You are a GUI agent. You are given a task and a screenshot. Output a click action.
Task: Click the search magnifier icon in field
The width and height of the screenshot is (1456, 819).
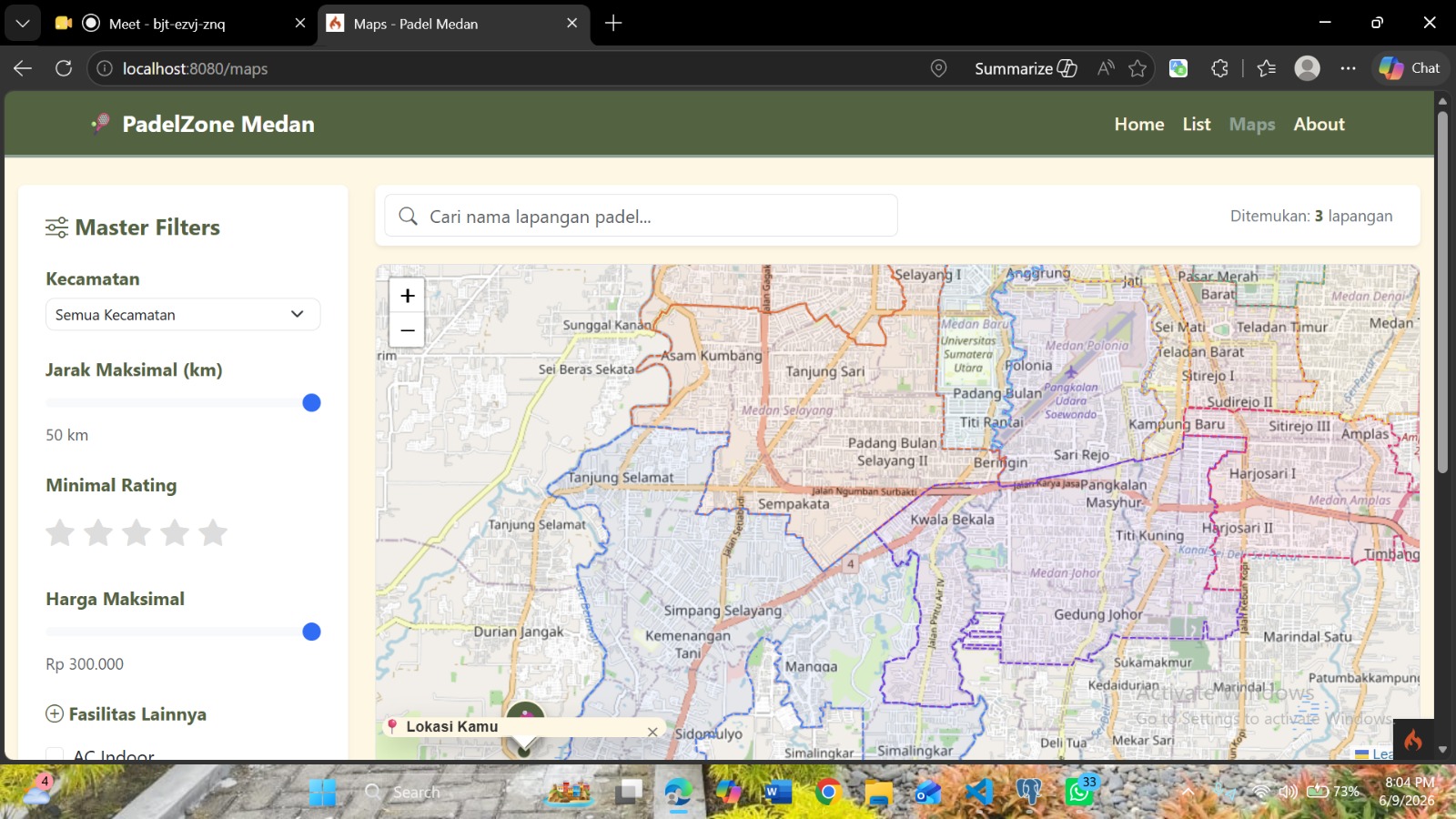pyautogui.click(x=409, y=216)
